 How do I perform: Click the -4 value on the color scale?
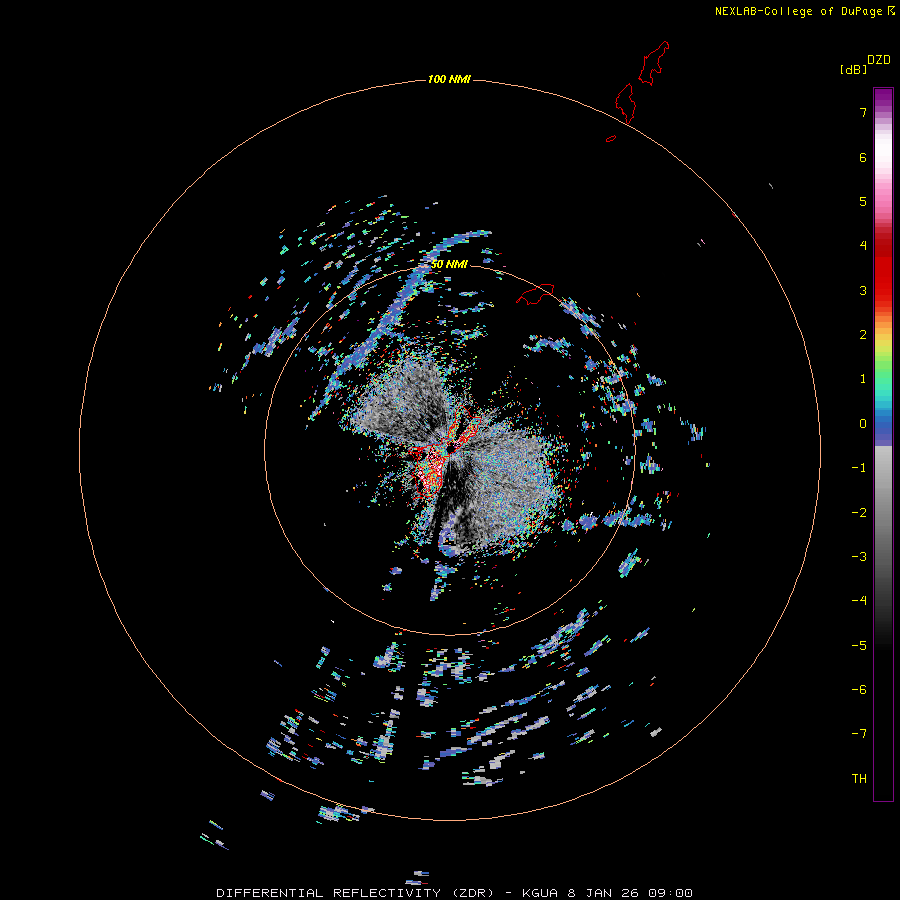coord(859,601)
